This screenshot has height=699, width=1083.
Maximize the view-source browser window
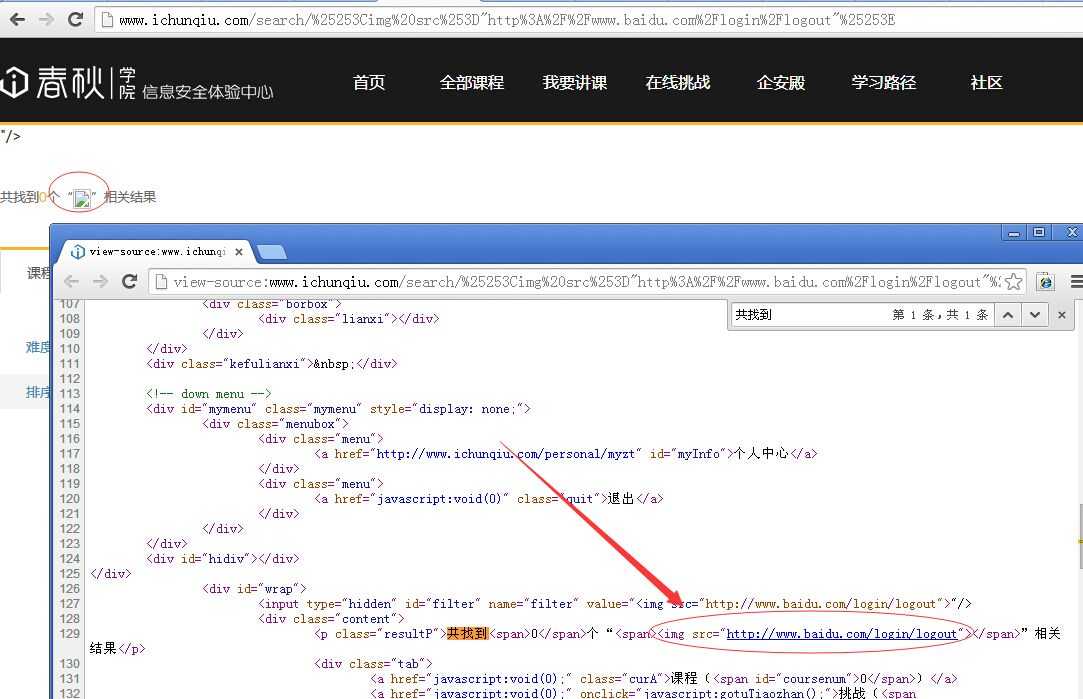pos(1039,233)
